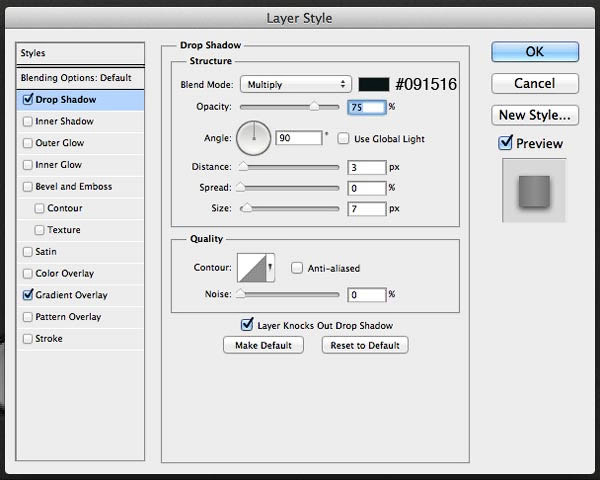The width and height of the screenshot is (600, 480).
Task: Select the Gradient Overlay style row
Action: tap(80, 295)
